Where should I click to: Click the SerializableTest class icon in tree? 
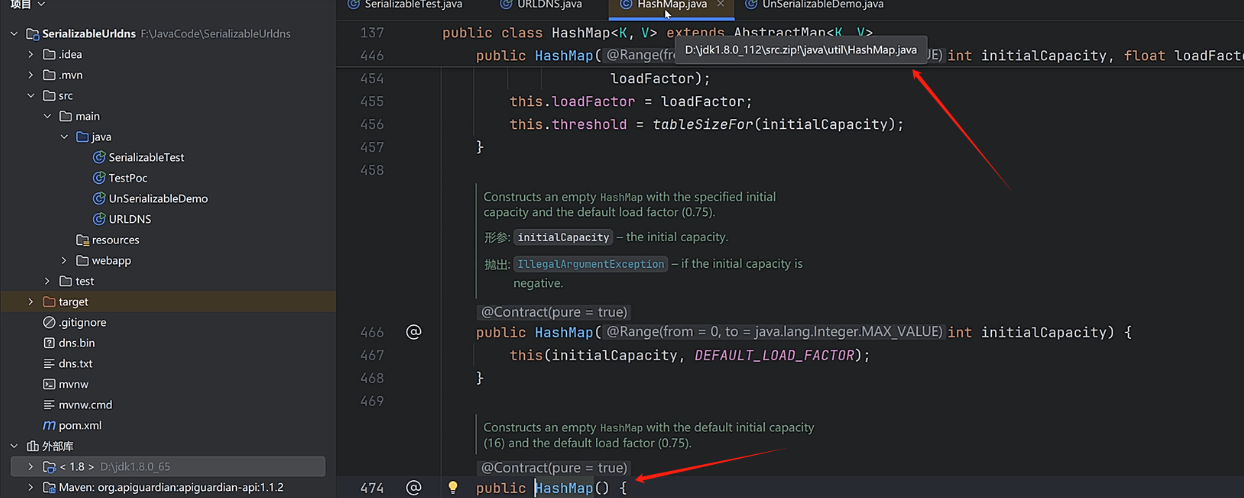coord(99,157)
